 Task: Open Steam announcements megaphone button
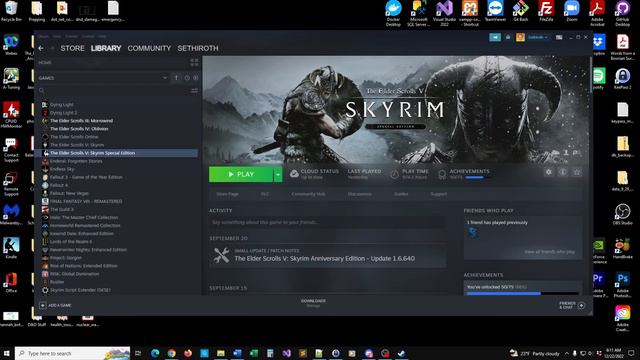[495, 37]
